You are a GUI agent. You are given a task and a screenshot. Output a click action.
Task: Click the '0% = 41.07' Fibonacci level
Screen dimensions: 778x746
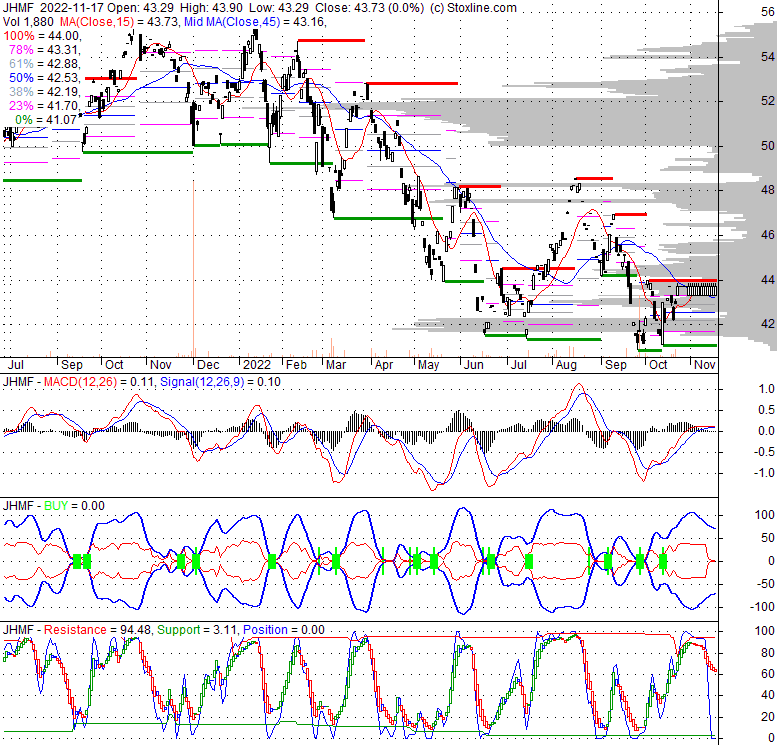pyautogui.click(x=46, y=120)
